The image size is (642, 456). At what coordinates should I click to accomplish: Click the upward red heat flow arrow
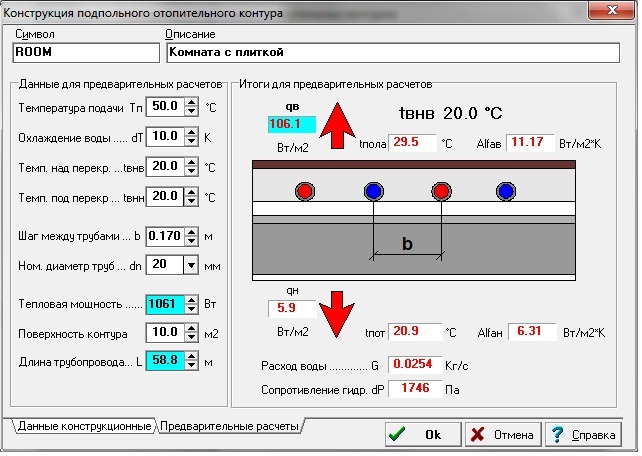(x=337, y=125)
